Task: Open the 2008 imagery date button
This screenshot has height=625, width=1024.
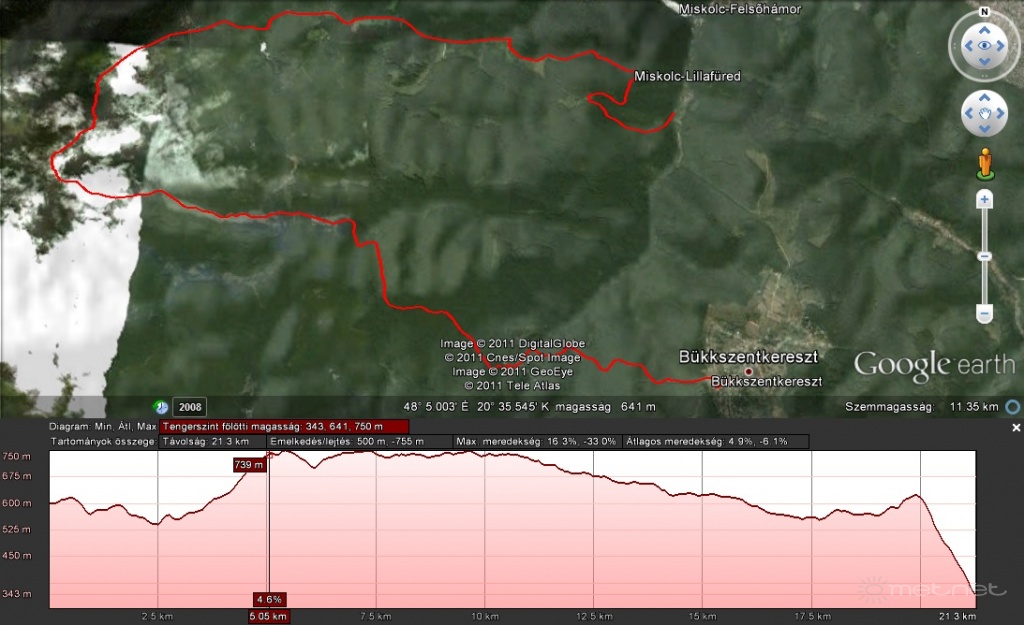Action: (189, 407)
